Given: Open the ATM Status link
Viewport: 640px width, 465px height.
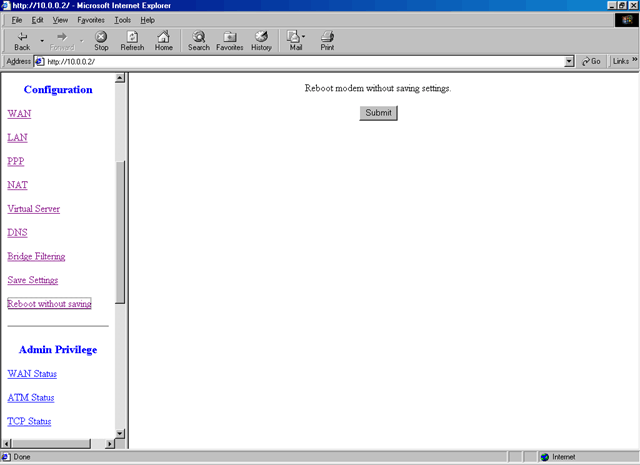Looking at the screenshot, I should (31, 397).
